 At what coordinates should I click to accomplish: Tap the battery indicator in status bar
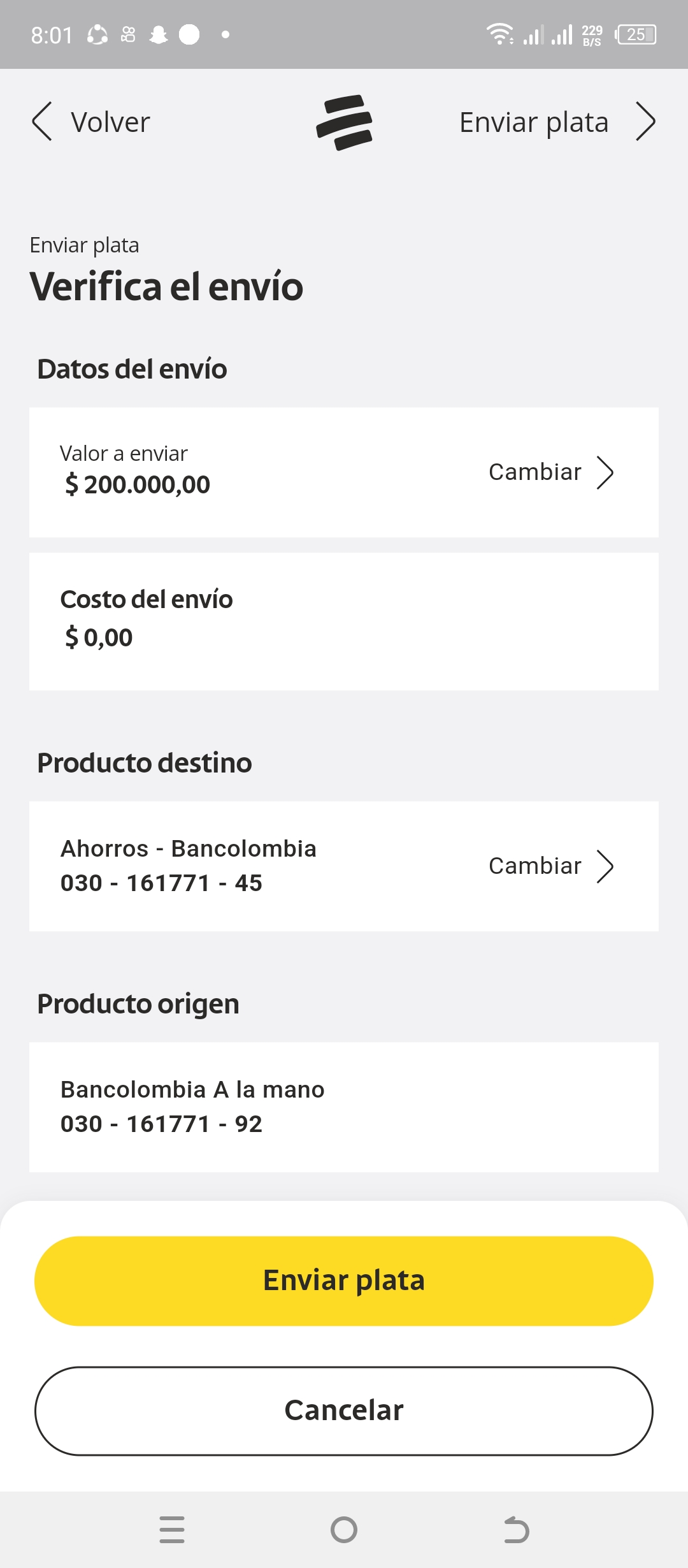[636, 34]
